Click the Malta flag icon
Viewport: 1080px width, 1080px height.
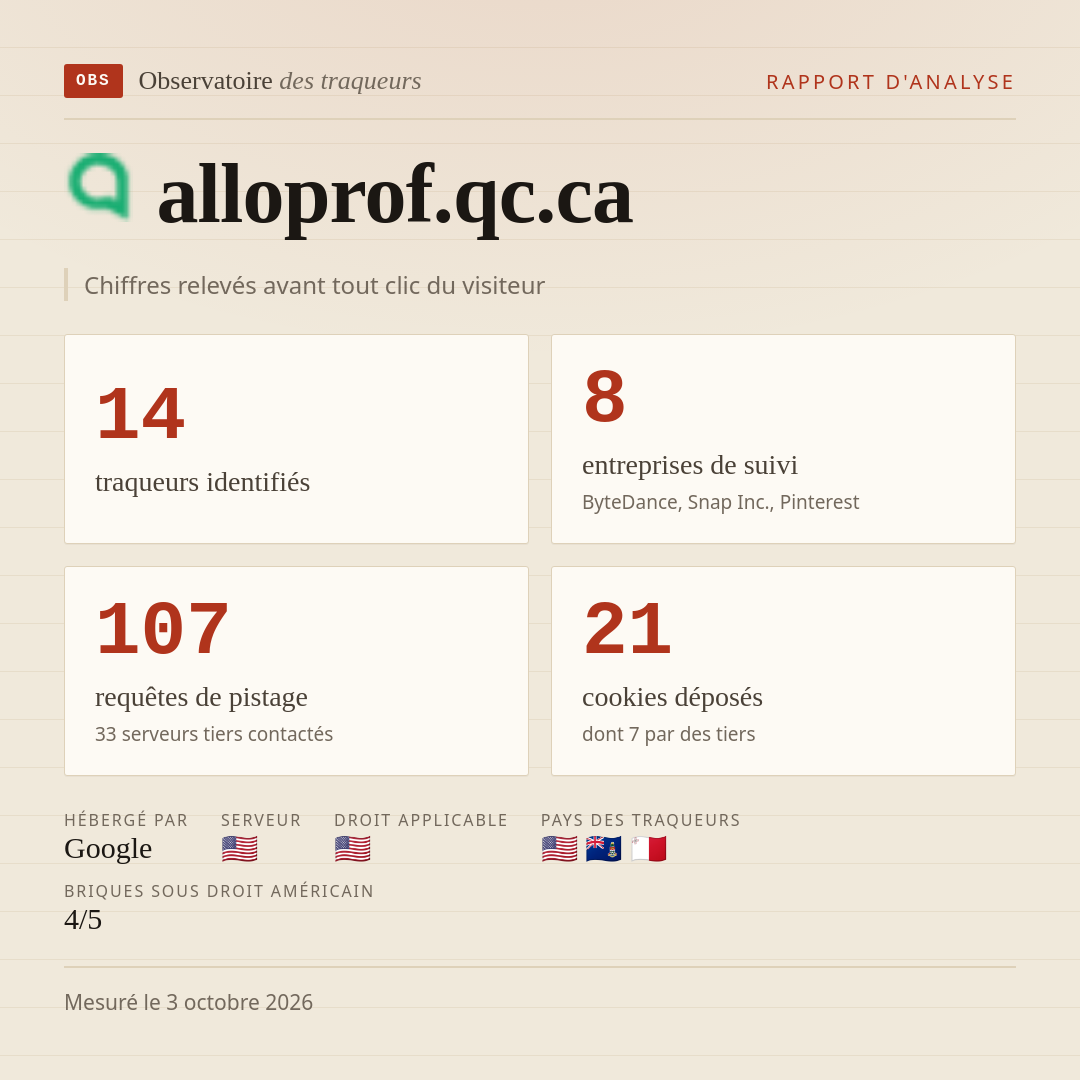click(x=648, y=849)
